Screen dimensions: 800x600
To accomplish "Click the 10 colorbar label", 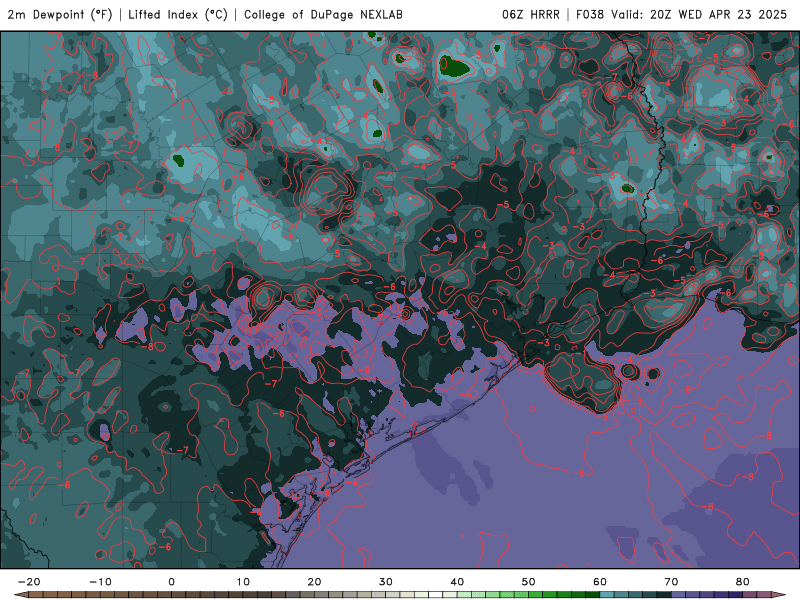I will (x=243, y=582).
